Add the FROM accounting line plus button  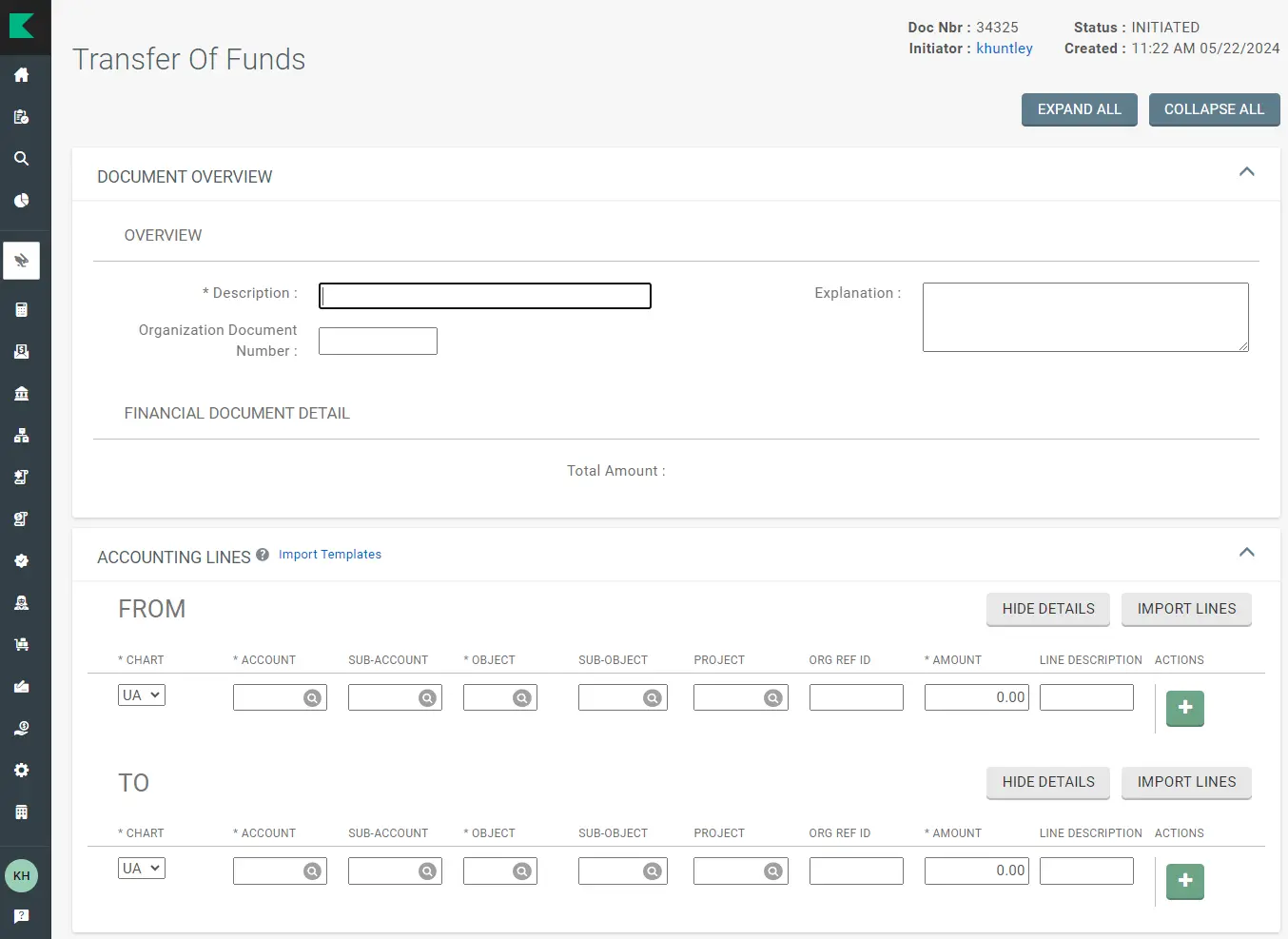pos(1185,708)
